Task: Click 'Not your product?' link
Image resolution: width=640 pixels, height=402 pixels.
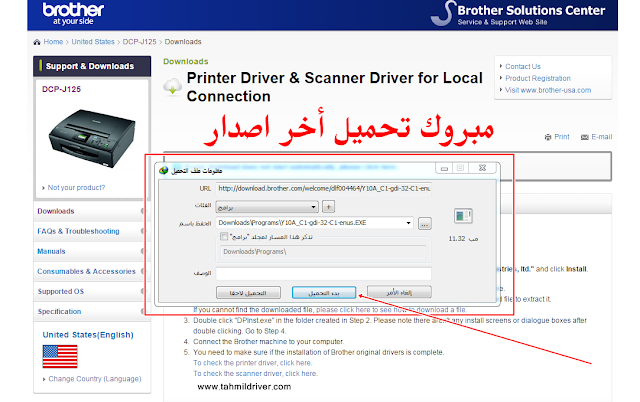Action: click(x=76, y=187)
